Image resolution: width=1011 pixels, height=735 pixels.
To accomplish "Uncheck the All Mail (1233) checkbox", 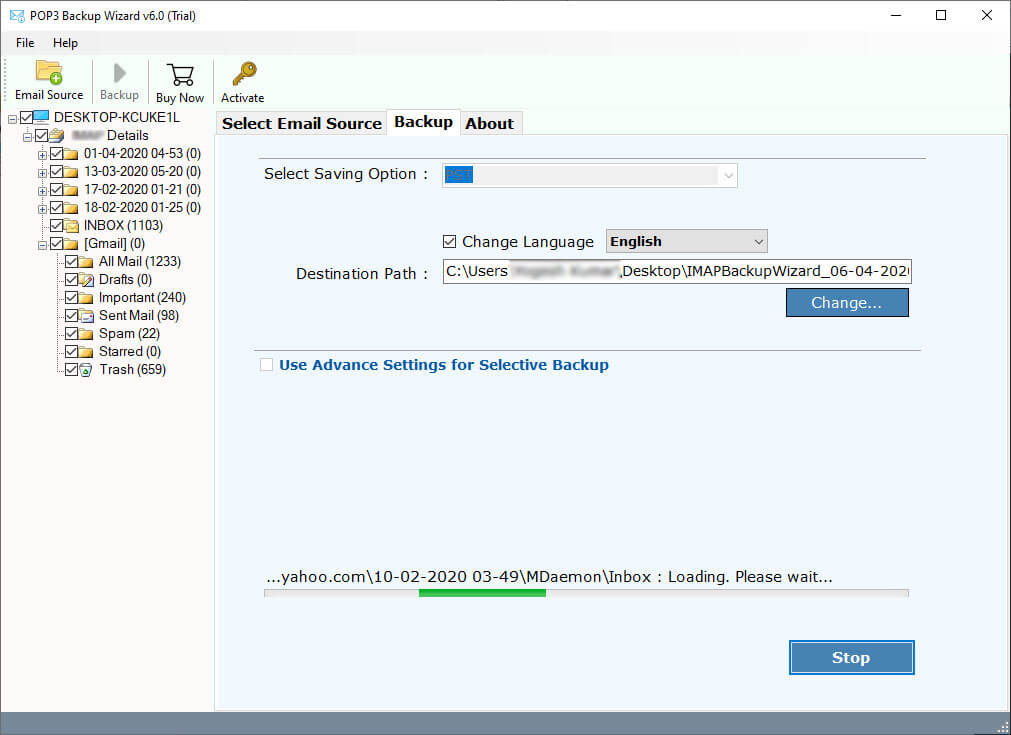I will (x=72, y=262).
